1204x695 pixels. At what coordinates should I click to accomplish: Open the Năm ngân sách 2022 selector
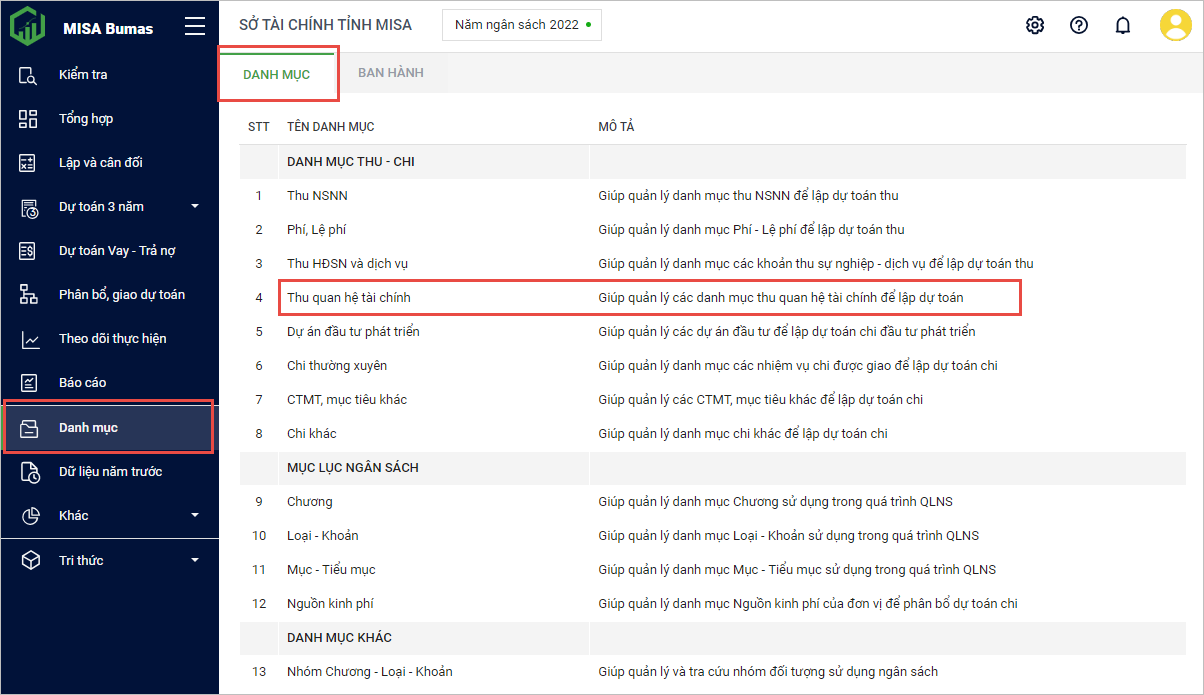pos(521,25)
